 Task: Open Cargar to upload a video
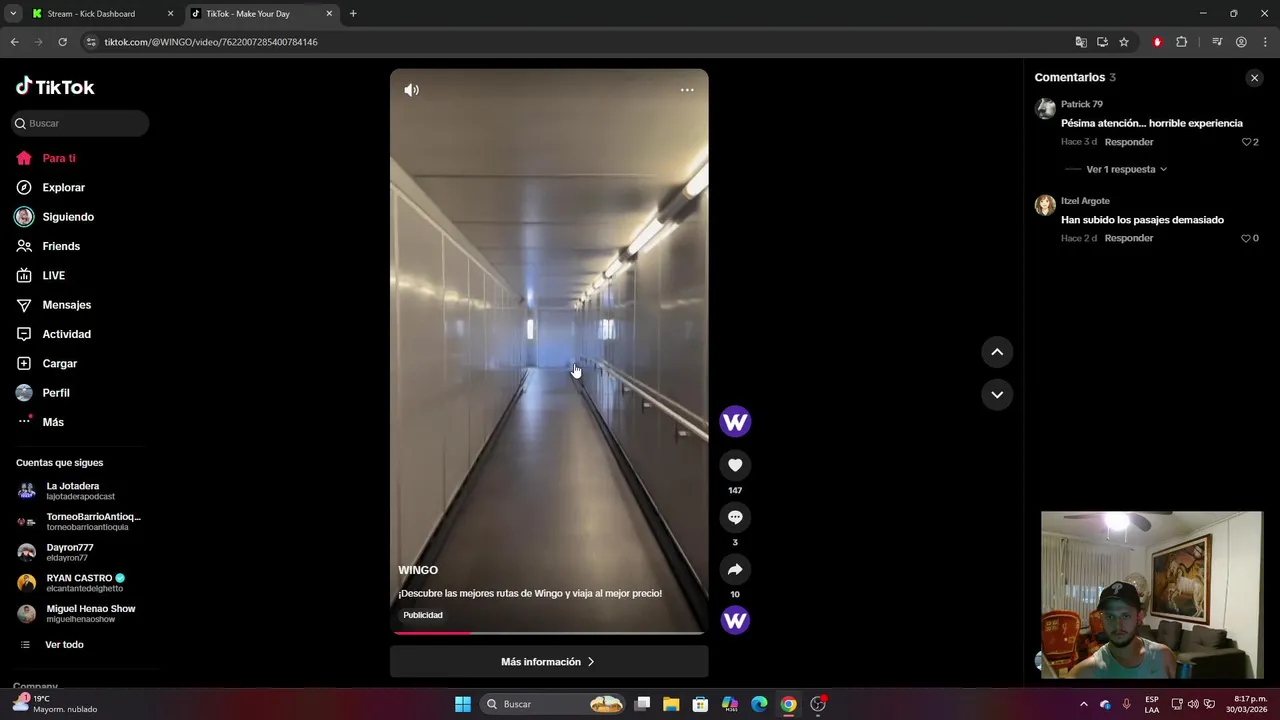click(59, 363)
